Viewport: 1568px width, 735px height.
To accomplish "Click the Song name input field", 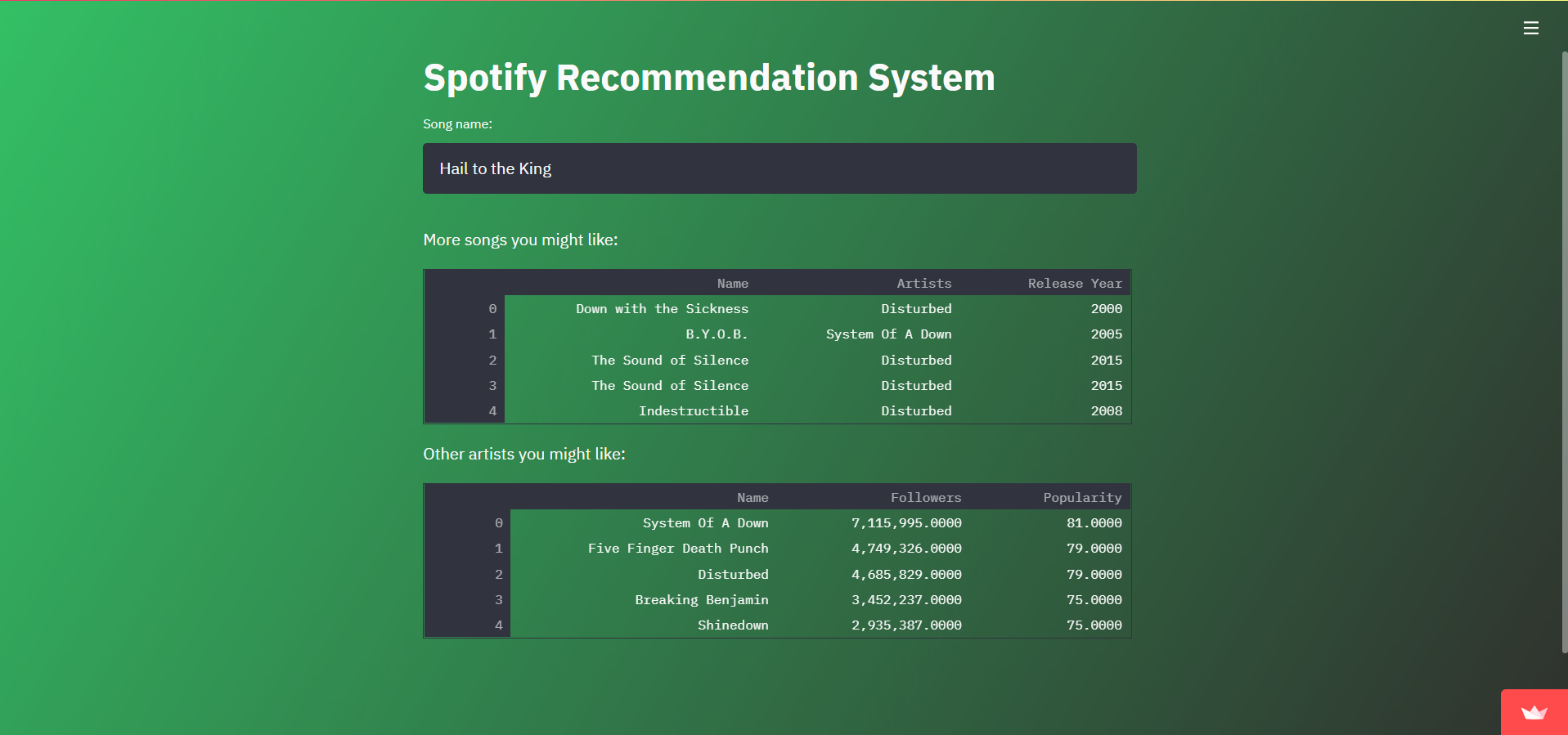I will [780, 168].
